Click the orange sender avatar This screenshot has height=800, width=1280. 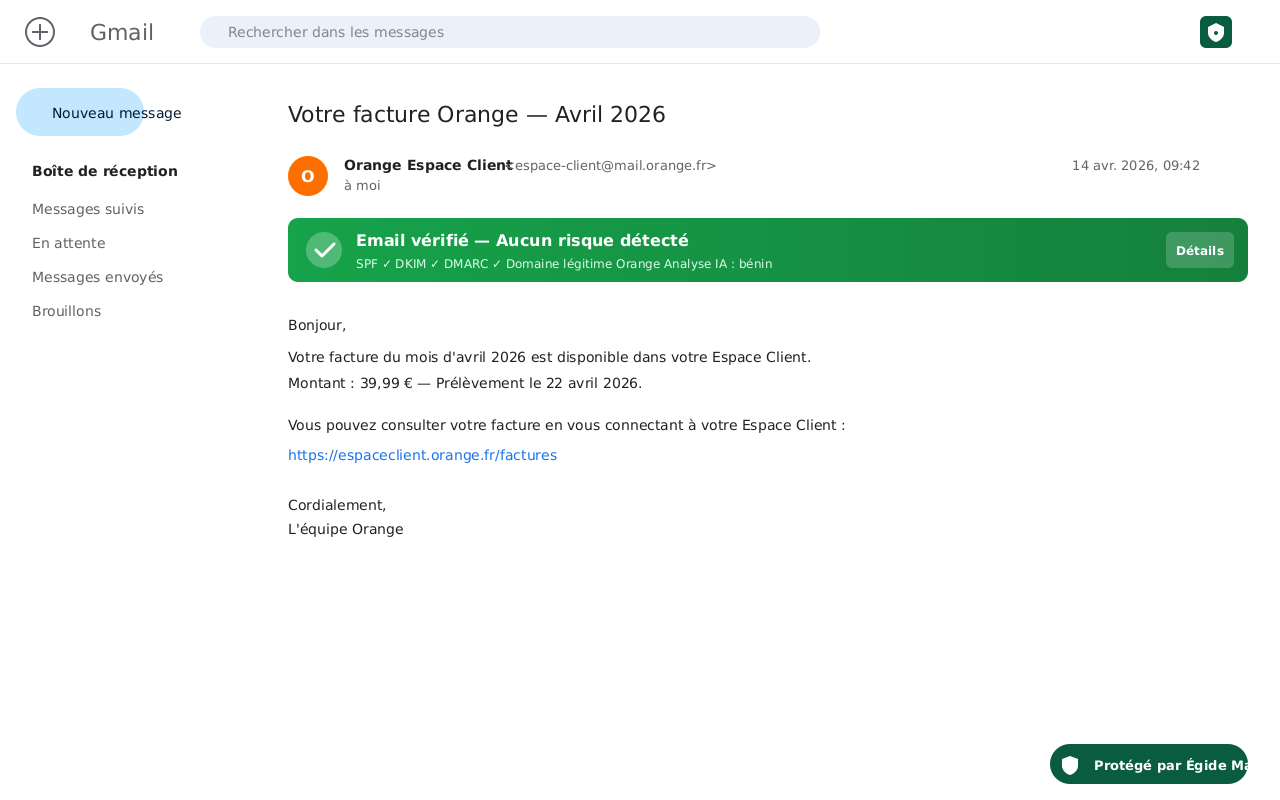(308, 176)
